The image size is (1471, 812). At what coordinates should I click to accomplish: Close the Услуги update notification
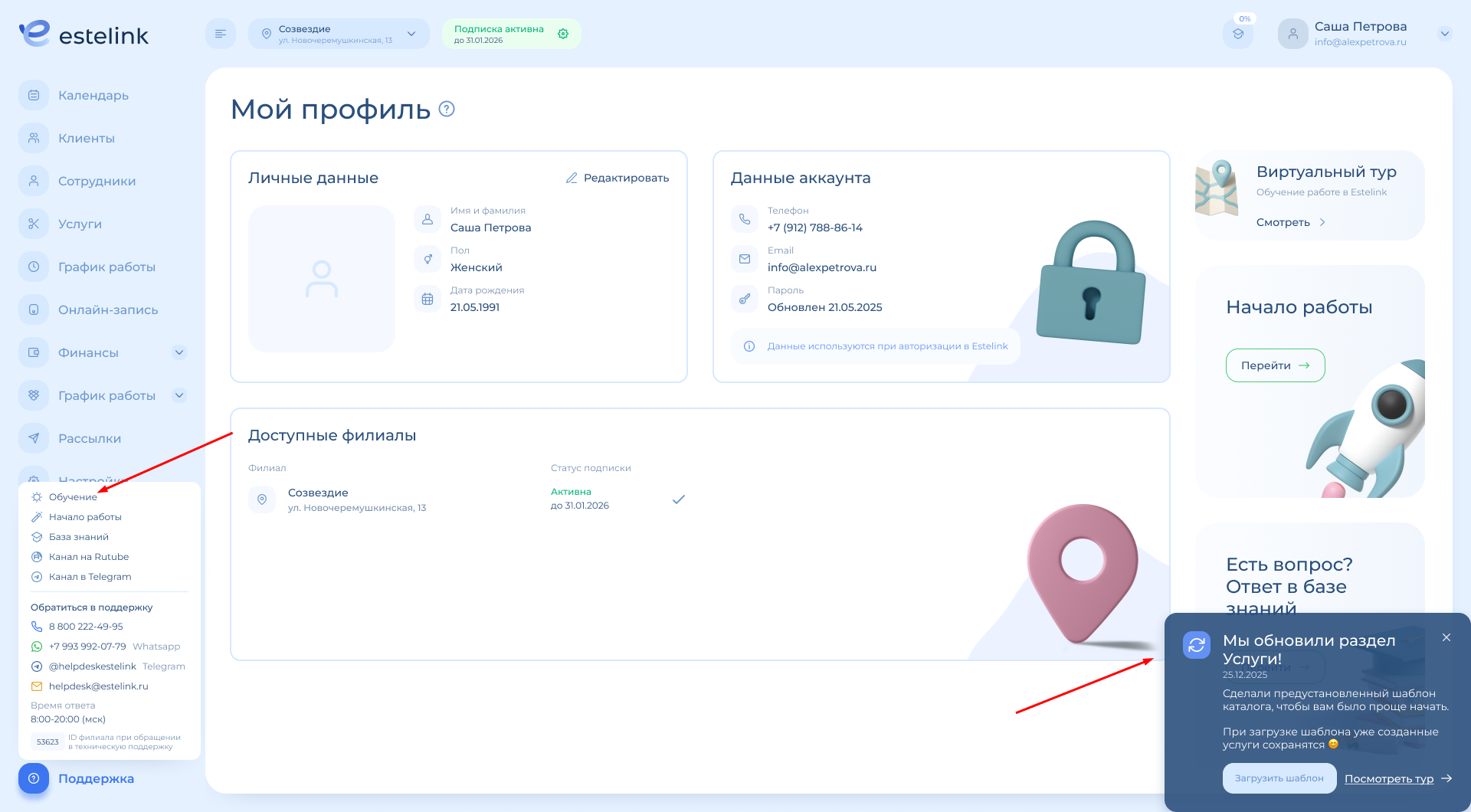point(1446,637)
